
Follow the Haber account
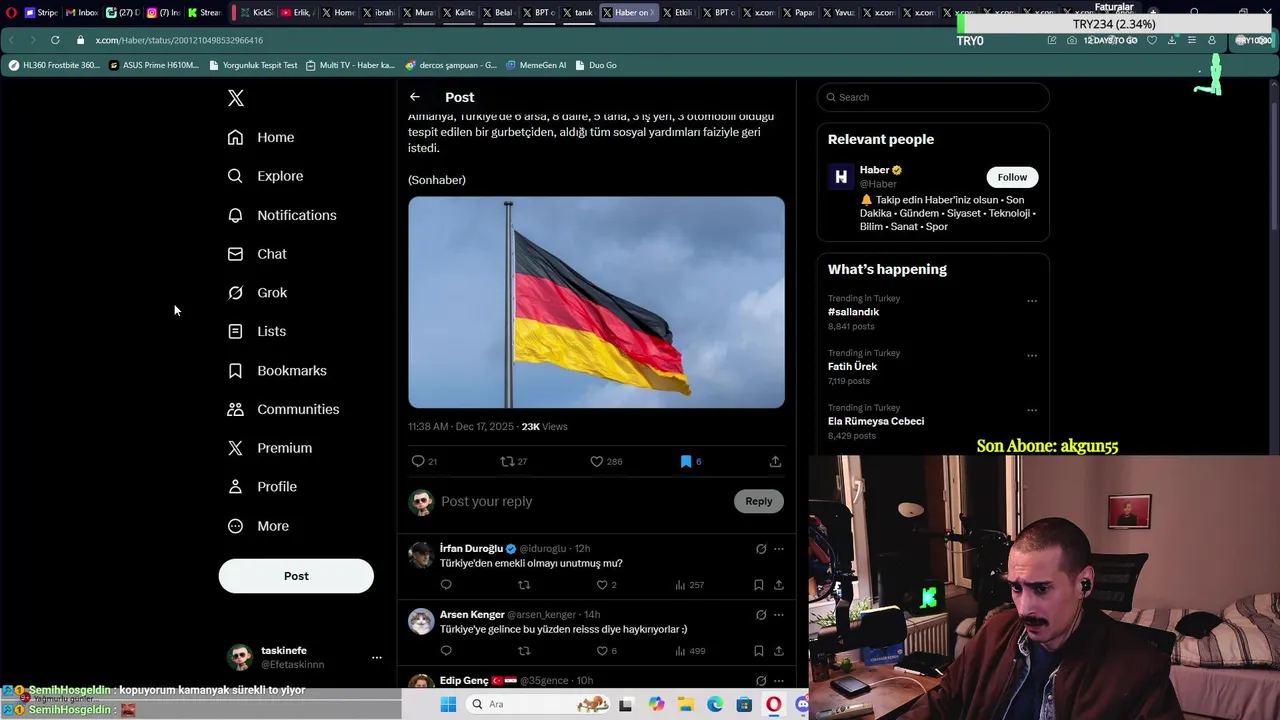pyautogui.click(x=1012, y=177)
